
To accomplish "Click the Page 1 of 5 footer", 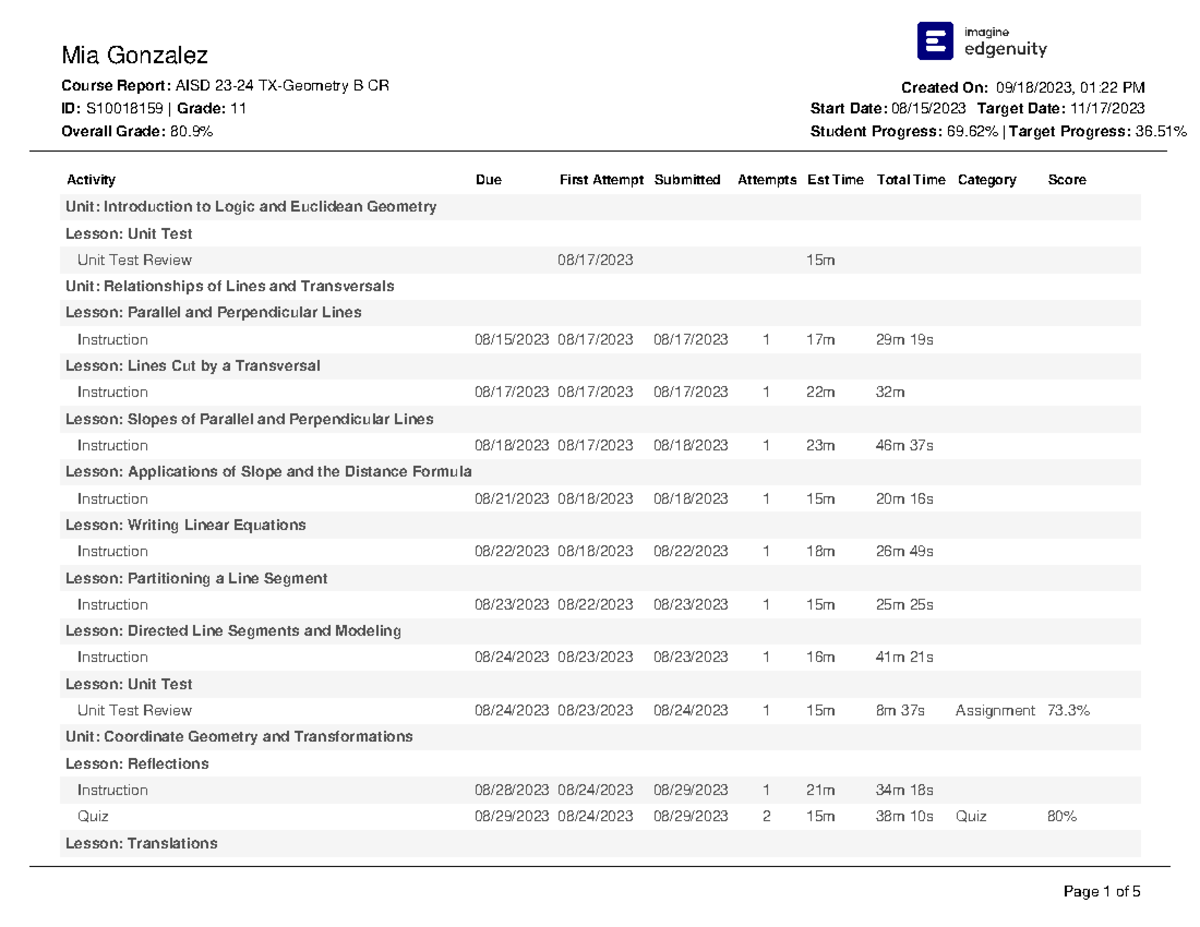I will tap(1101, 891).
